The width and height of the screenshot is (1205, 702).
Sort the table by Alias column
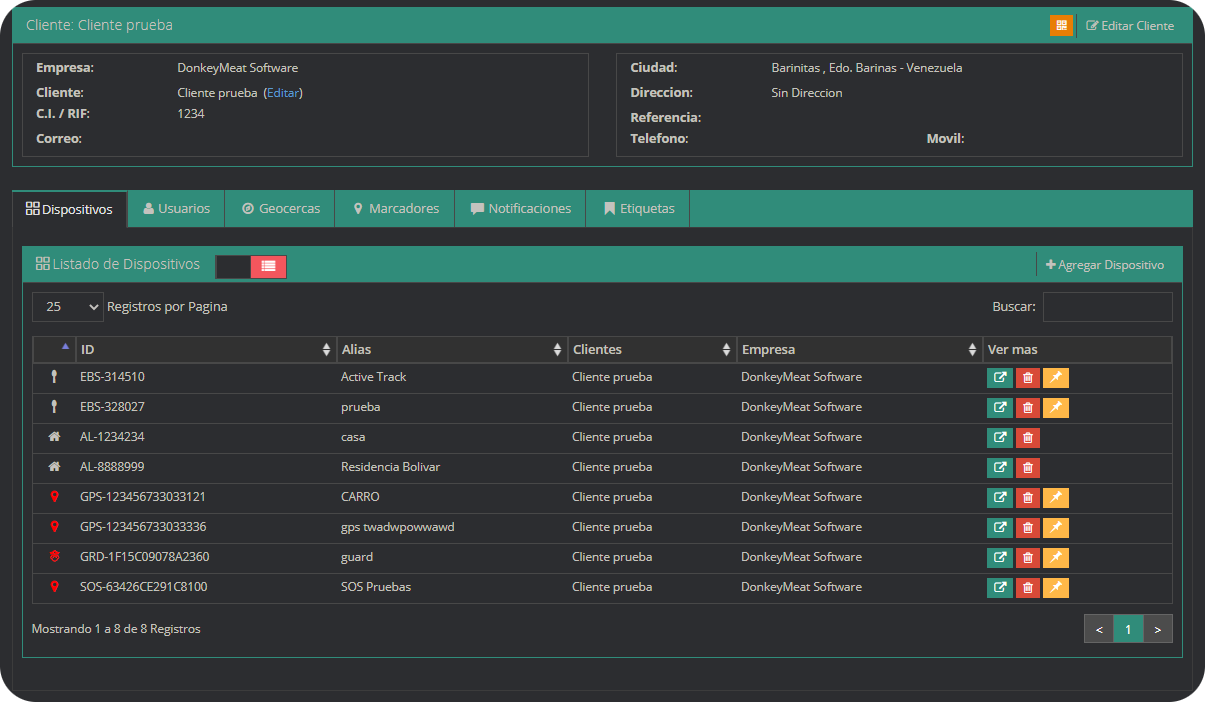point(451,350)
